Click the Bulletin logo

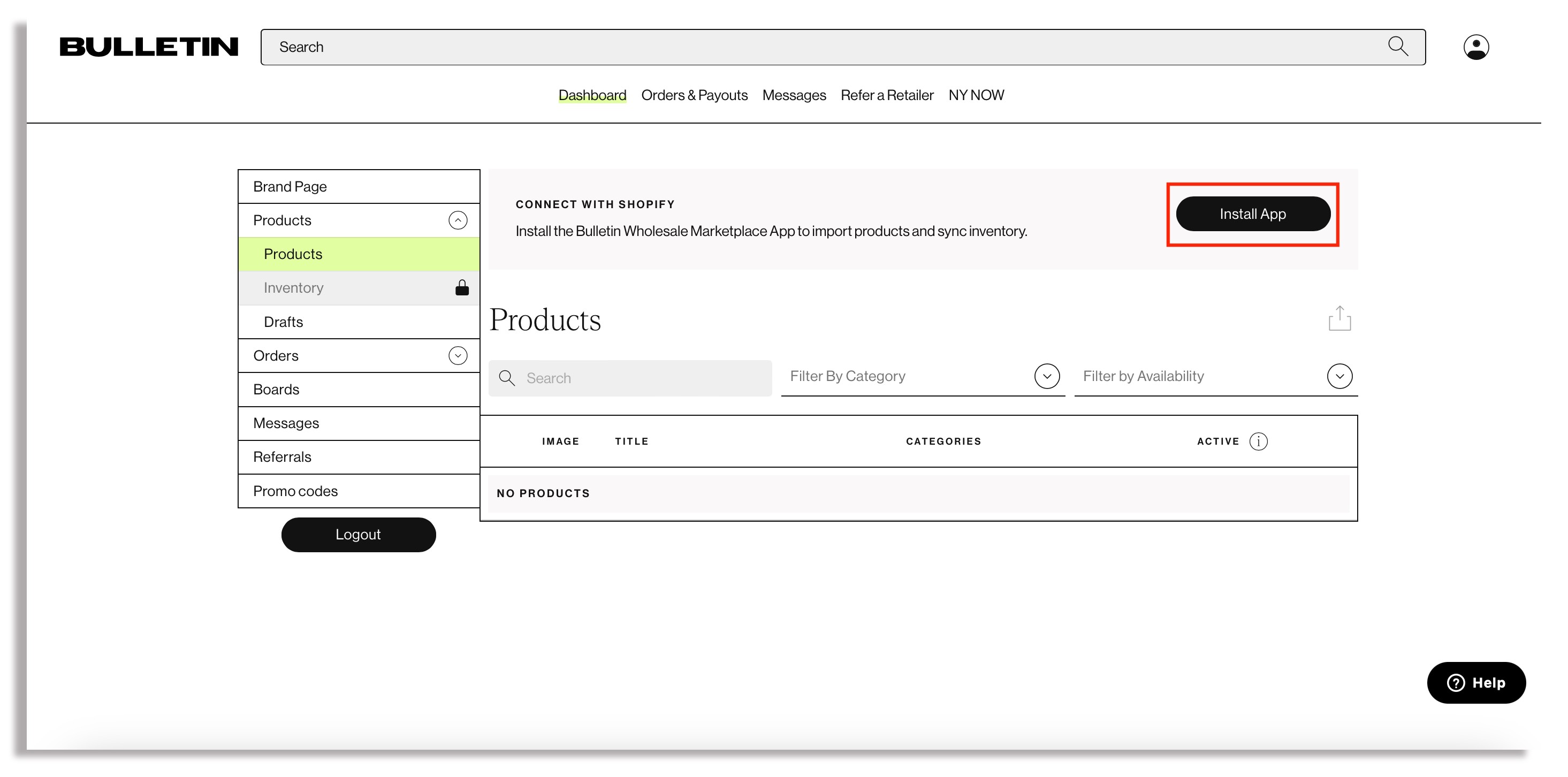pos(149,47)
